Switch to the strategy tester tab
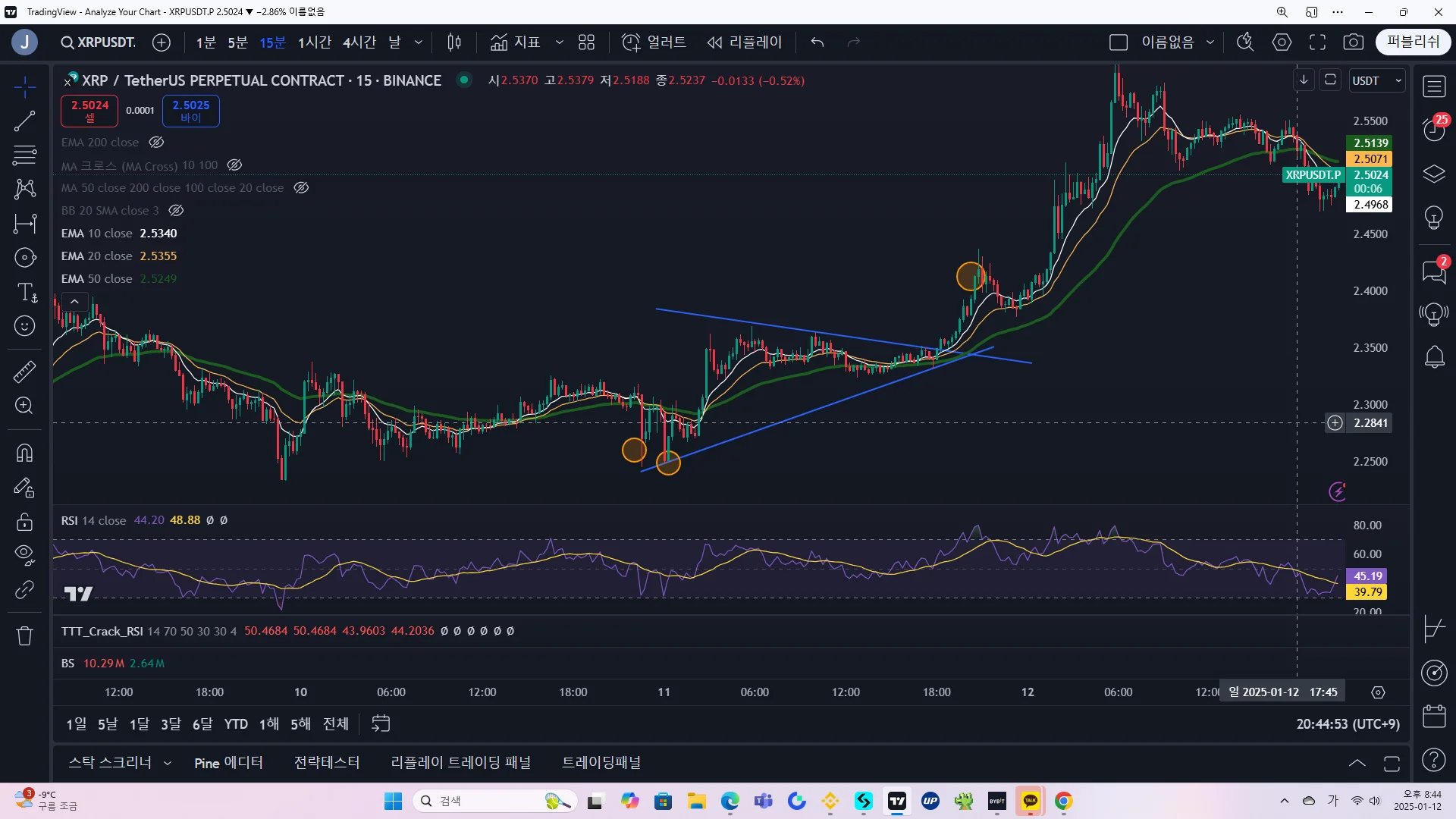The height and width of the screenshot is (819, 1456). [327, 763]
